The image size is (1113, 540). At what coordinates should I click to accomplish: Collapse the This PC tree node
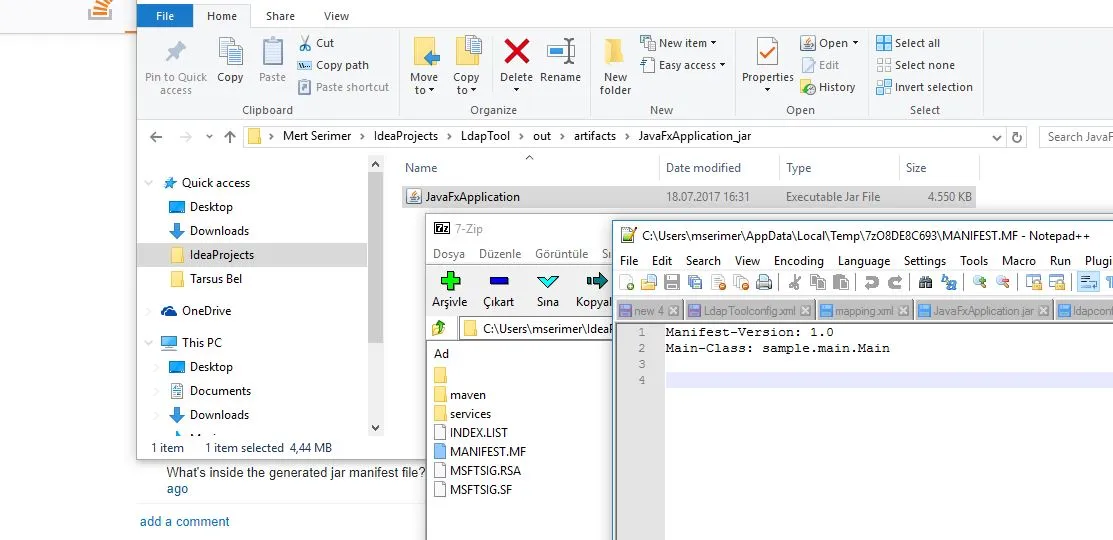pos(149,343)
